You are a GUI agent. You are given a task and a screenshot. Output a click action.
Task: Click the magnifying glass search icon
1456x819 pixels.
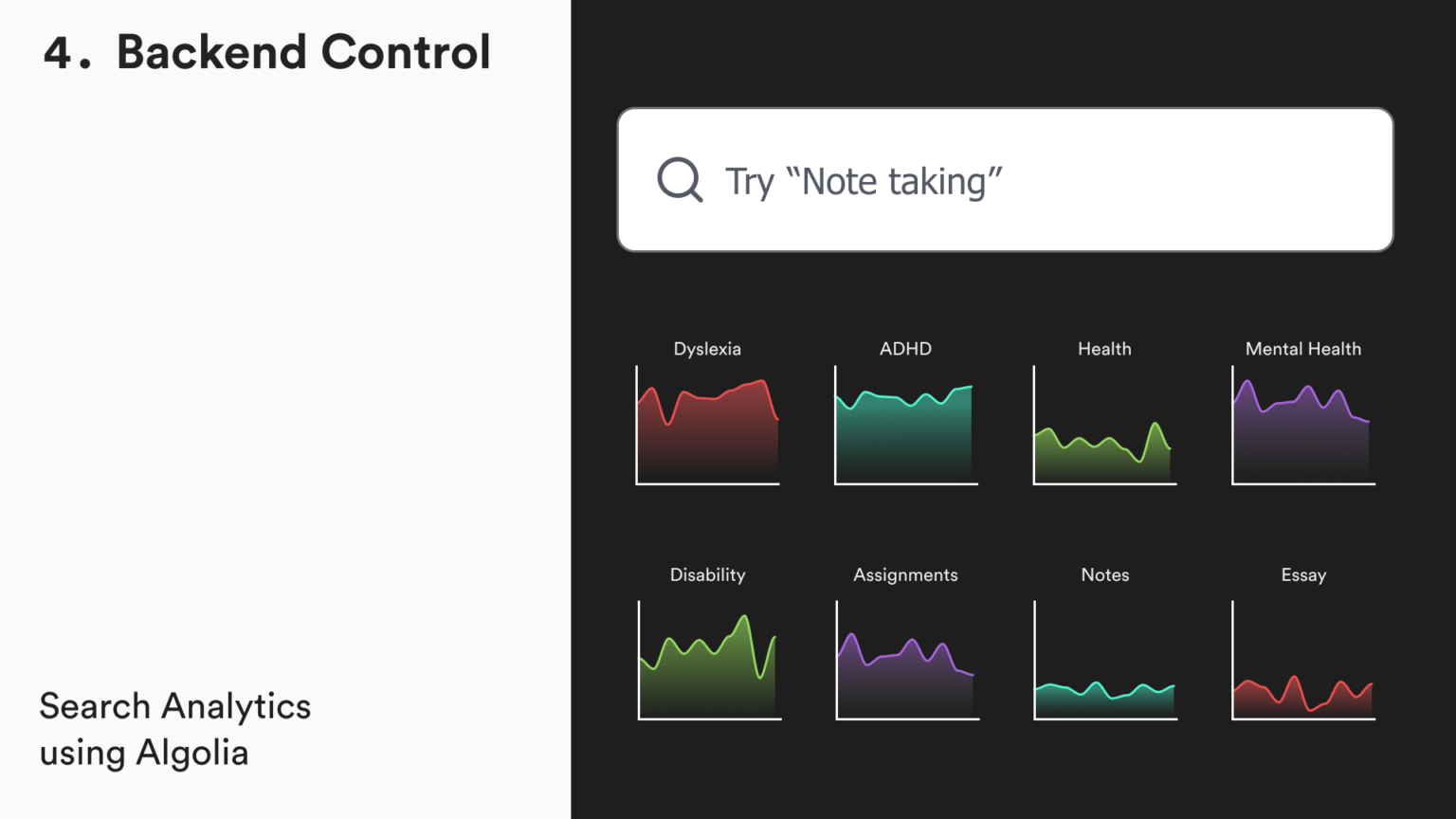tap(680, 179)
